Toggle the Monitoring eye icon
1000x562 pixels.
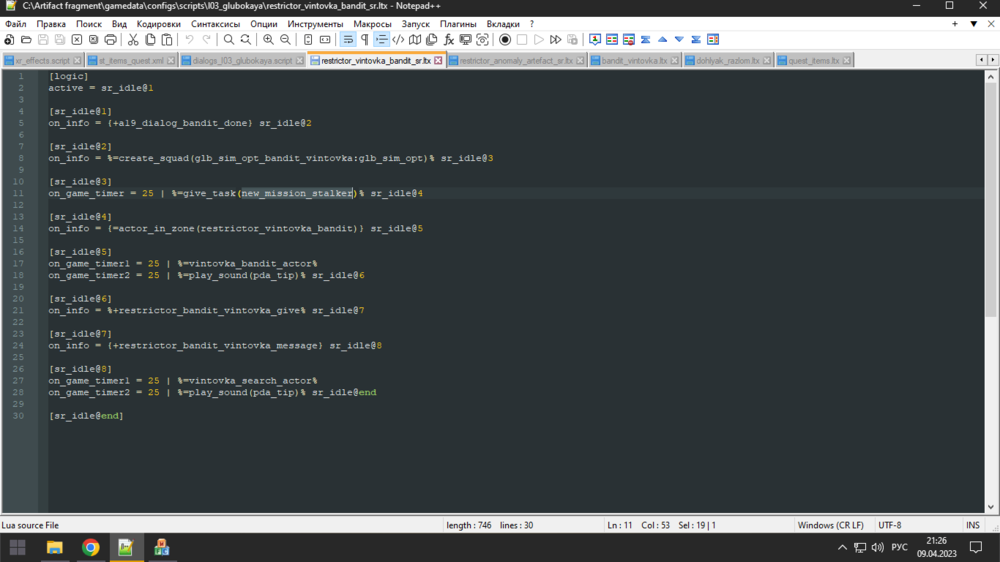click(482, 40)
